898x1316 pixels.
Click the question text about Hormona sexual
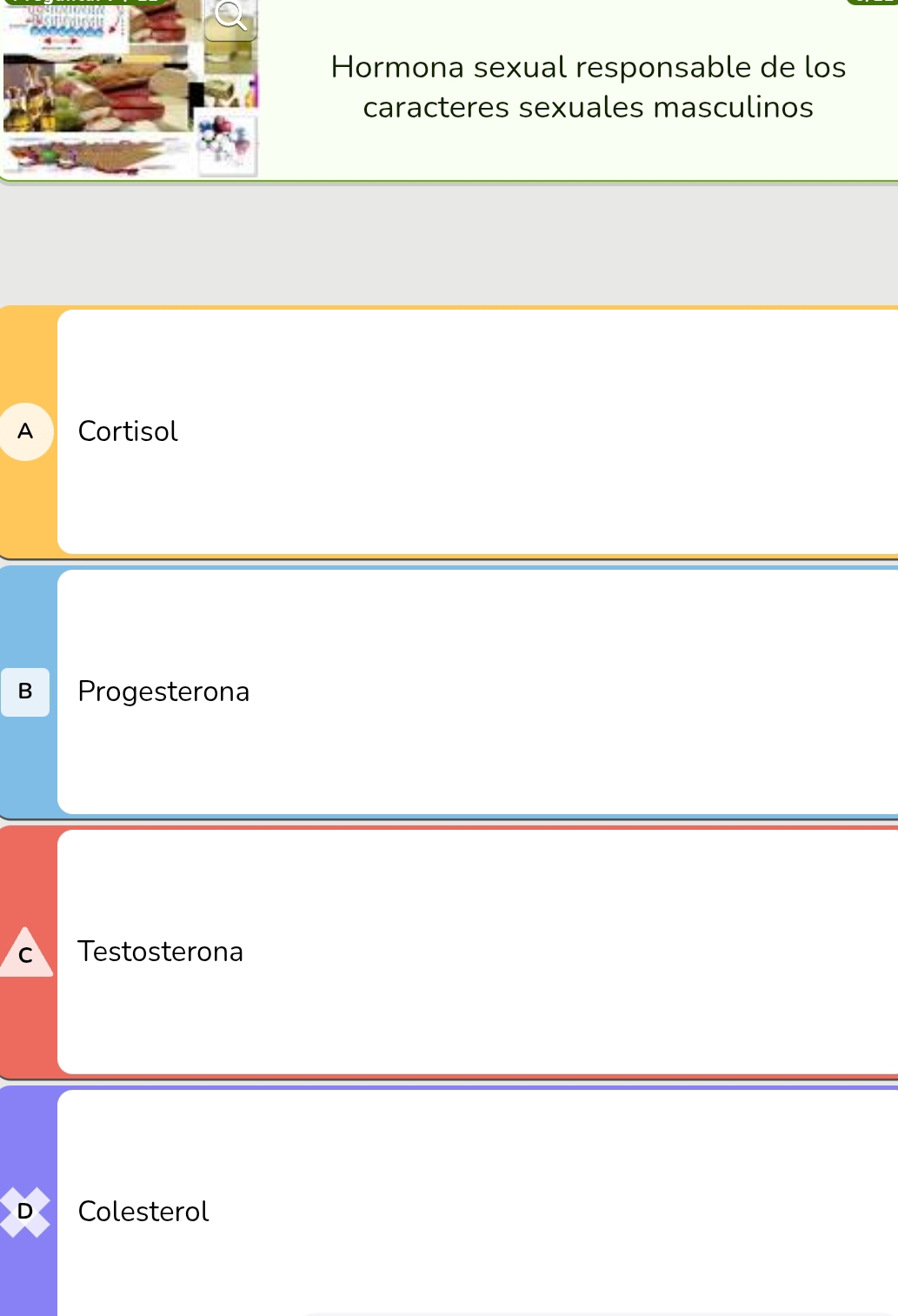(589, 87)
